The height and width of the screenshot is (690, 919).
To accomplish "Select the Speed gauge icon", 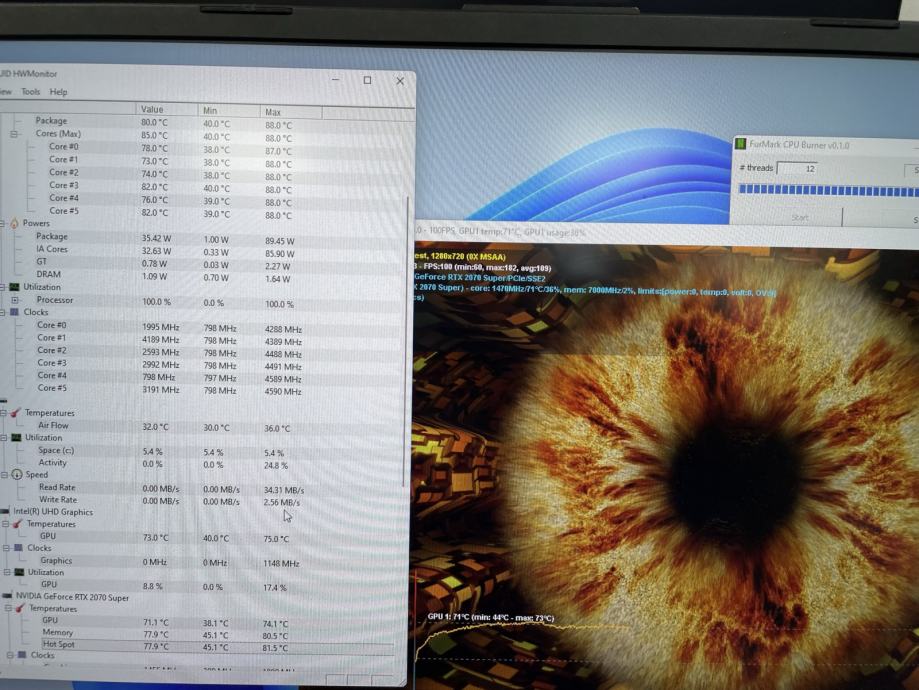I will coord(17,475).
